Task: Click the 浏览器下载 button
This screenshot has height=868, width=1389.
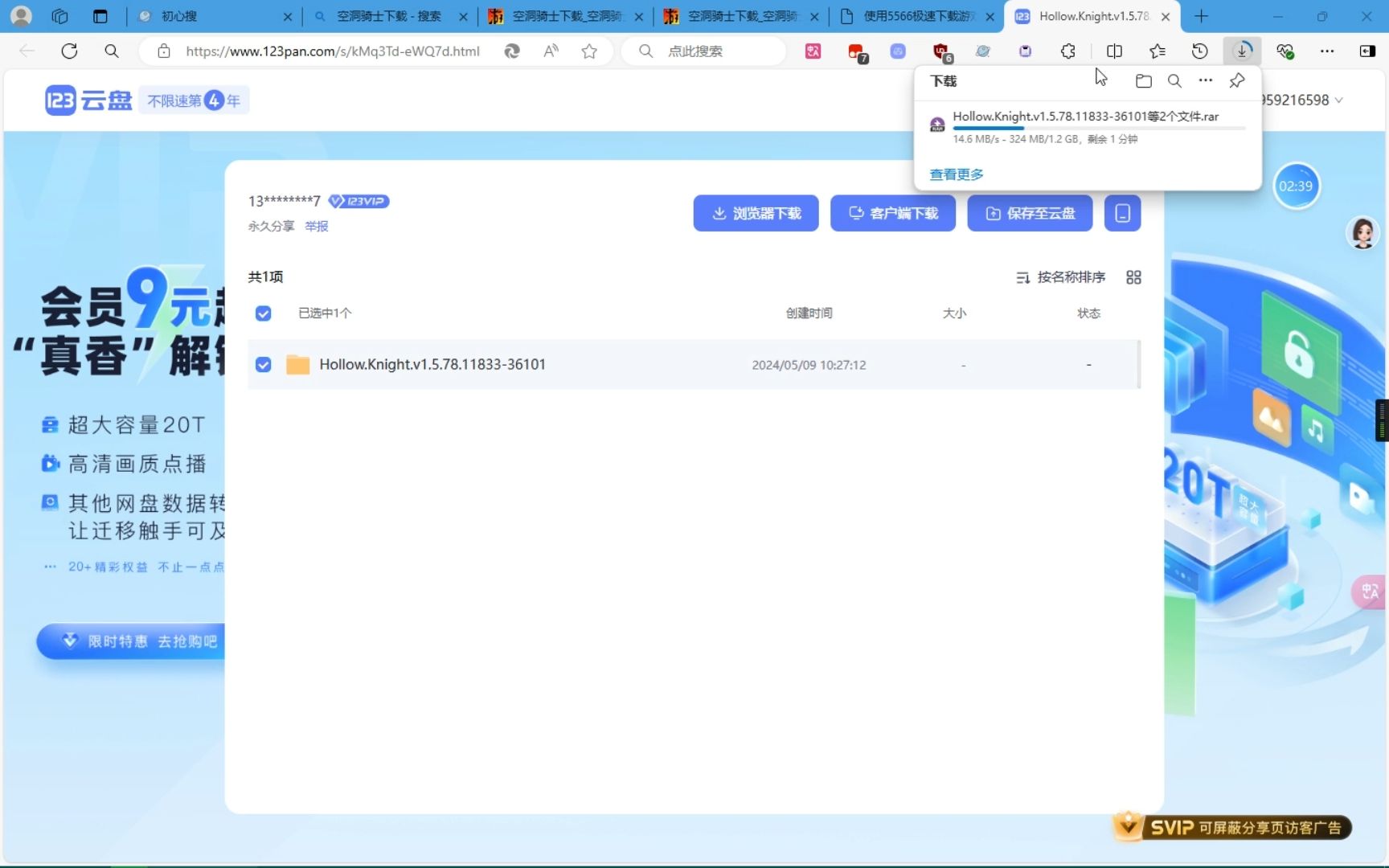Action: (756, 213)
